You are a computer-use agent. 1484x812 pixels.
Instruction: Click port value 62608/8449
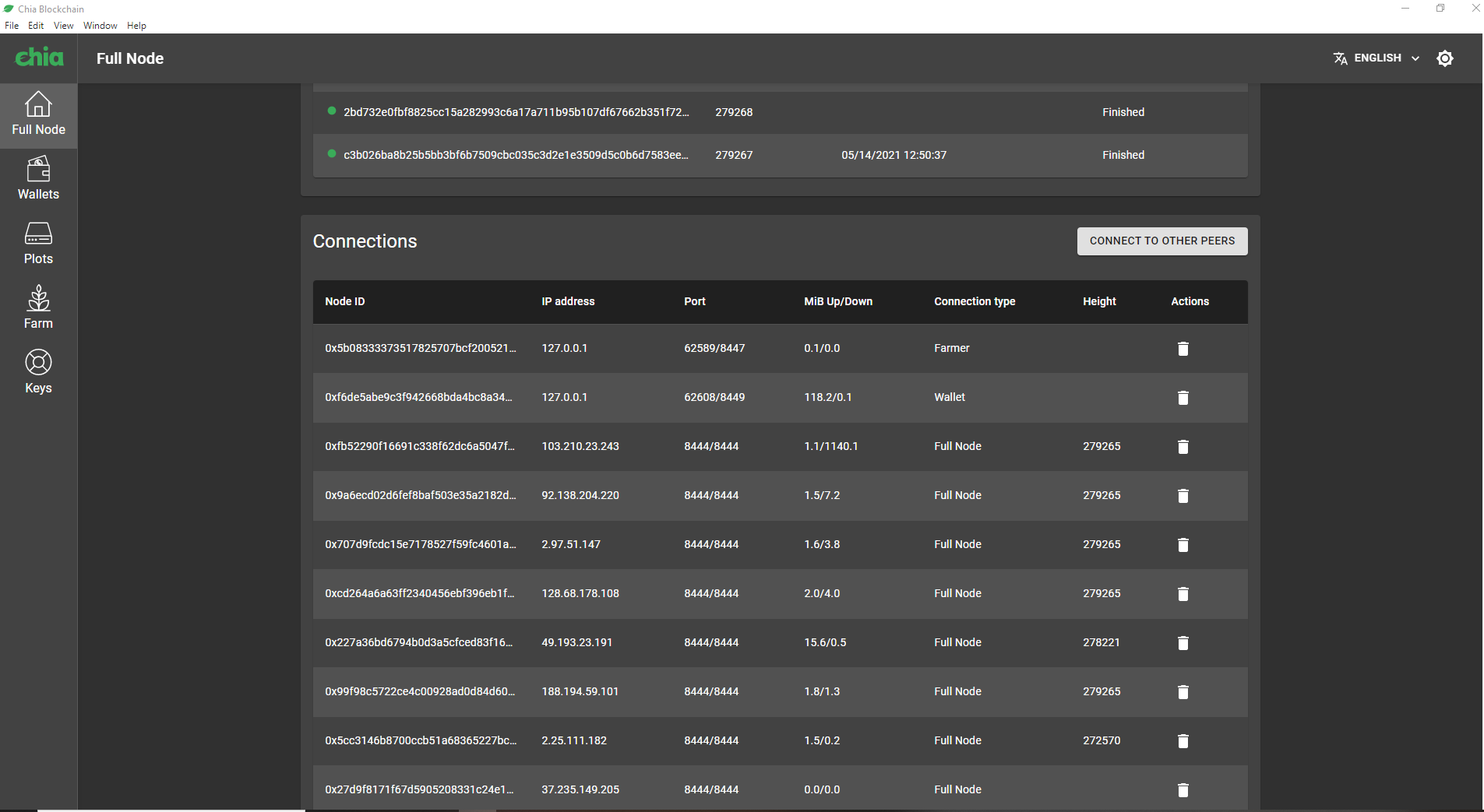coord(714,397)
